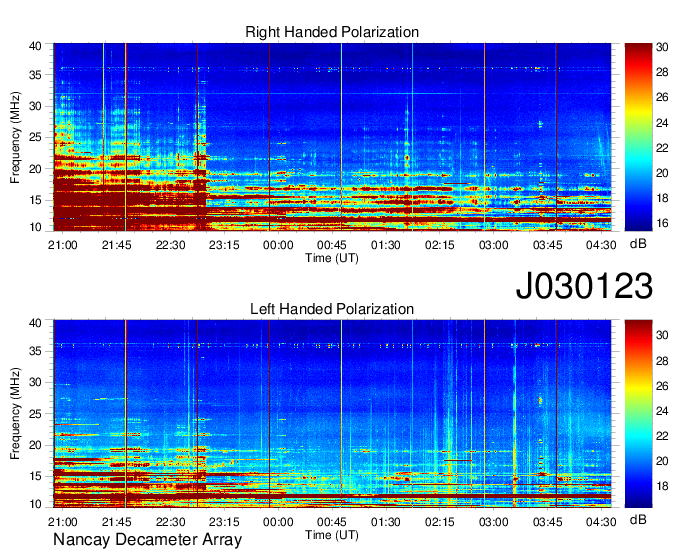680x552 pixels.
Task: Click the 21:00 time tick under the Right Handed plot
Action: [63, 245]
